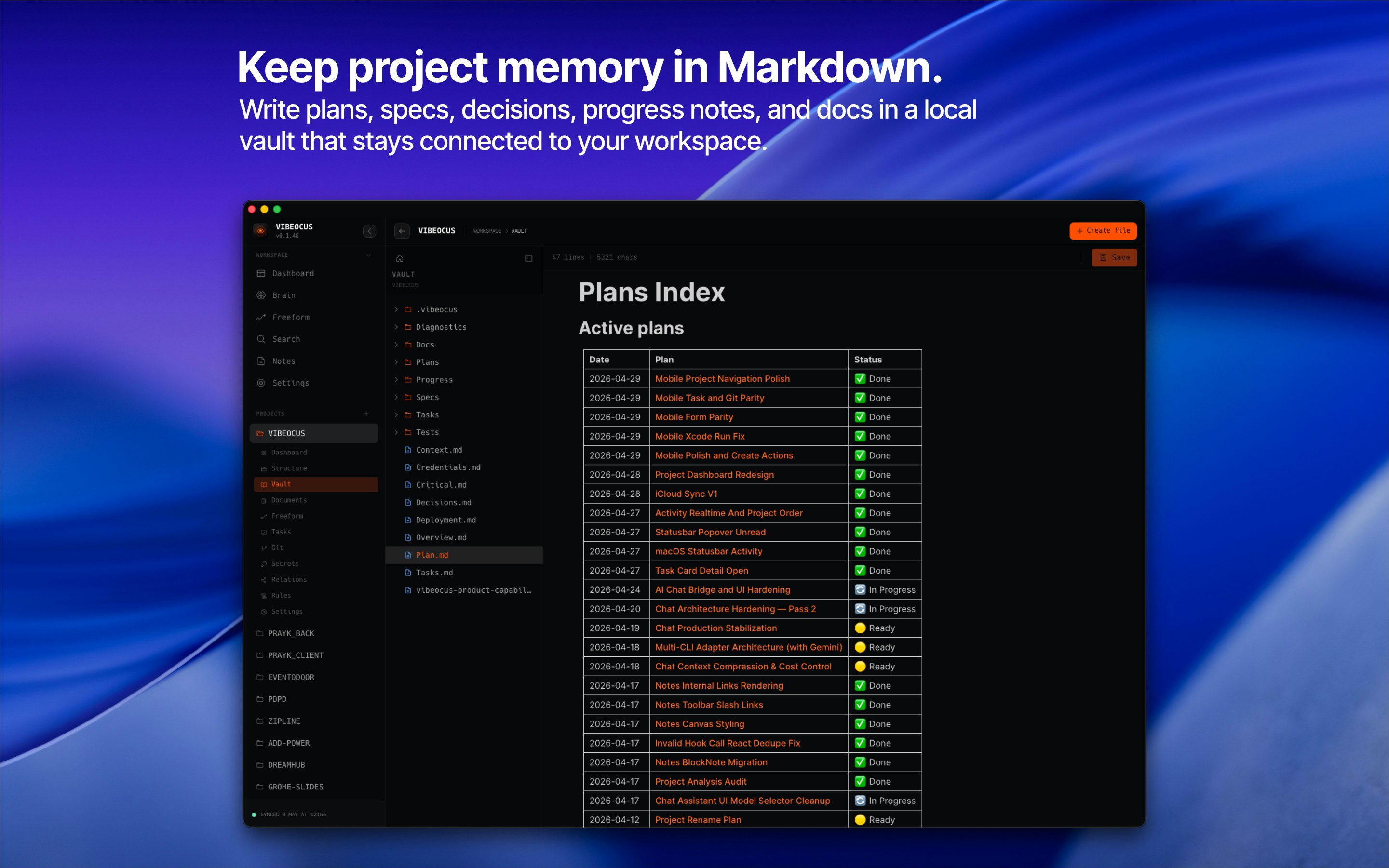Open PRAYK_CLIENT project

pos(314,655)
